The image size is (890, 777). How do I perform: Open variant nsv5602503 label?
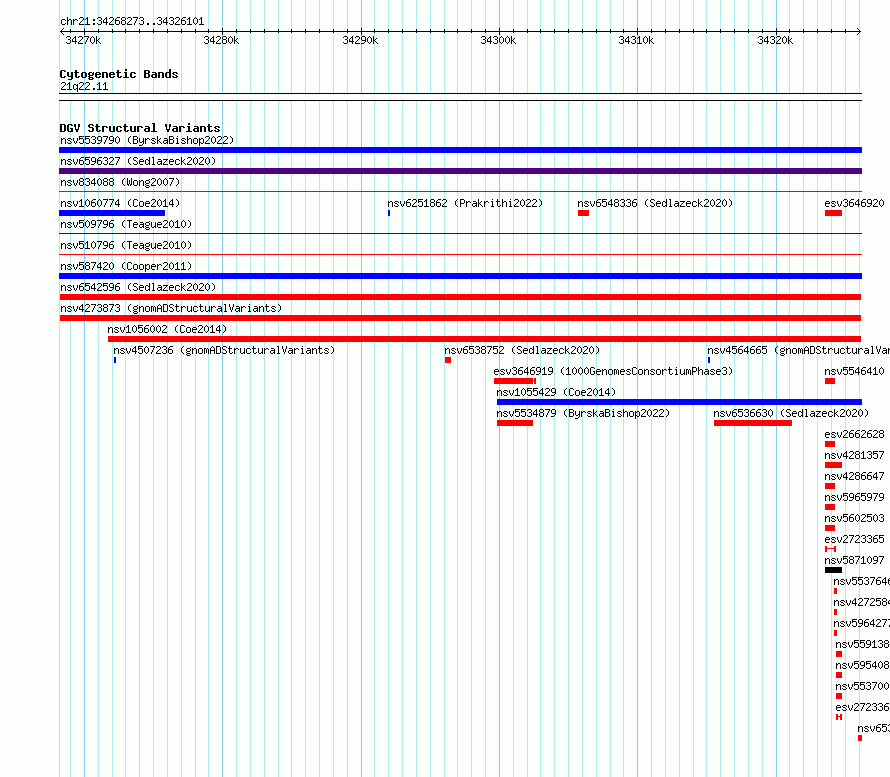pos(854,518)
